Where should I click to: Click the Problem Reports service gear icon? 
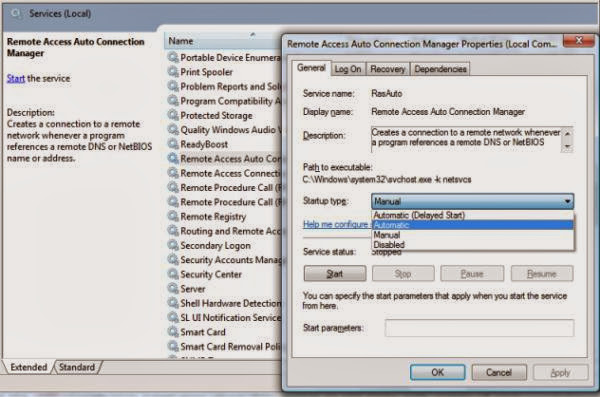(173, 87)
